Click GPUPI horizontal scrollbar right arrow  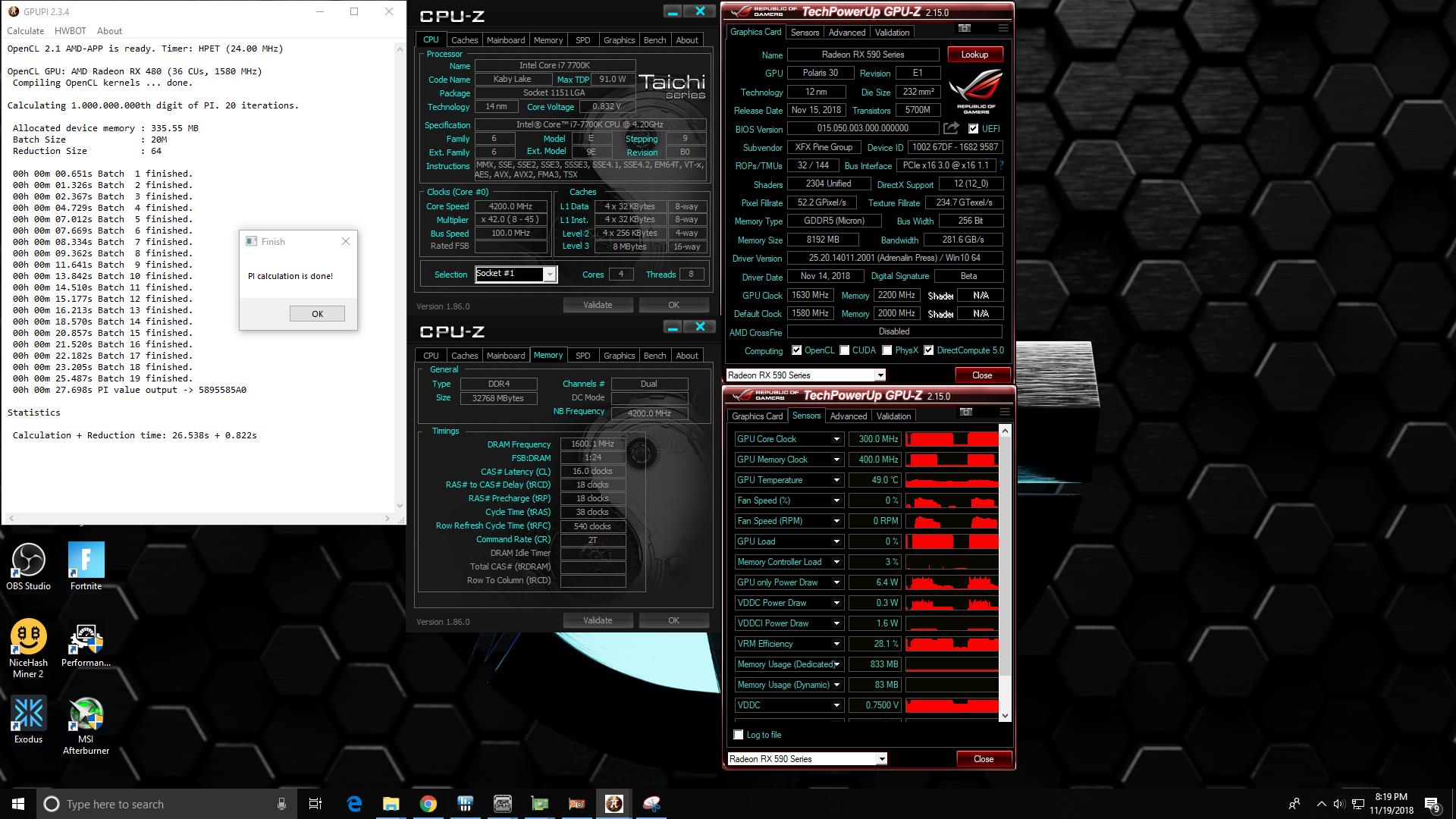pos(388,519)
